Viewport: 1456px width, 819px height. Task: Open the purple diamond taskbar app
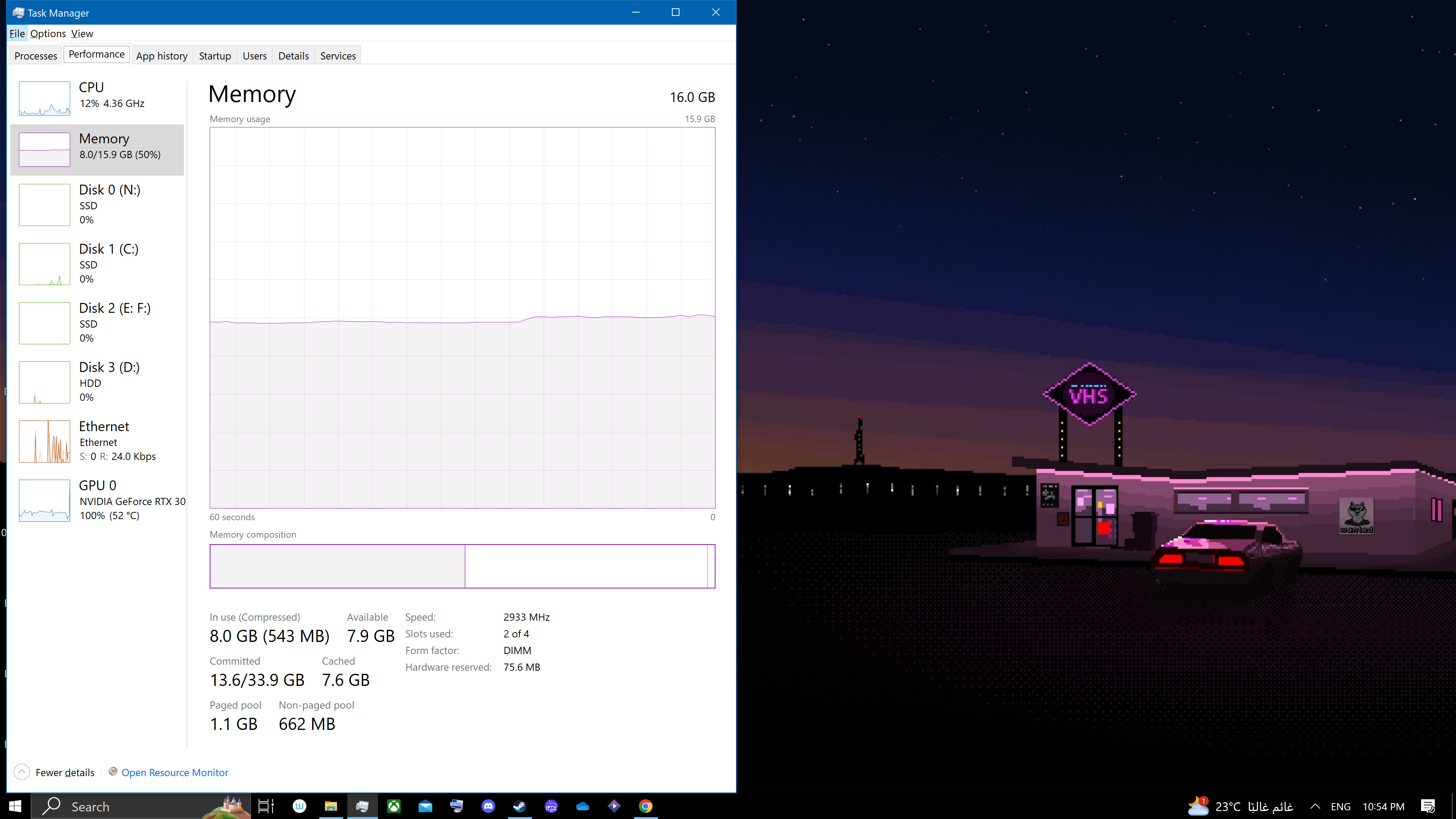tap(614, 806)
